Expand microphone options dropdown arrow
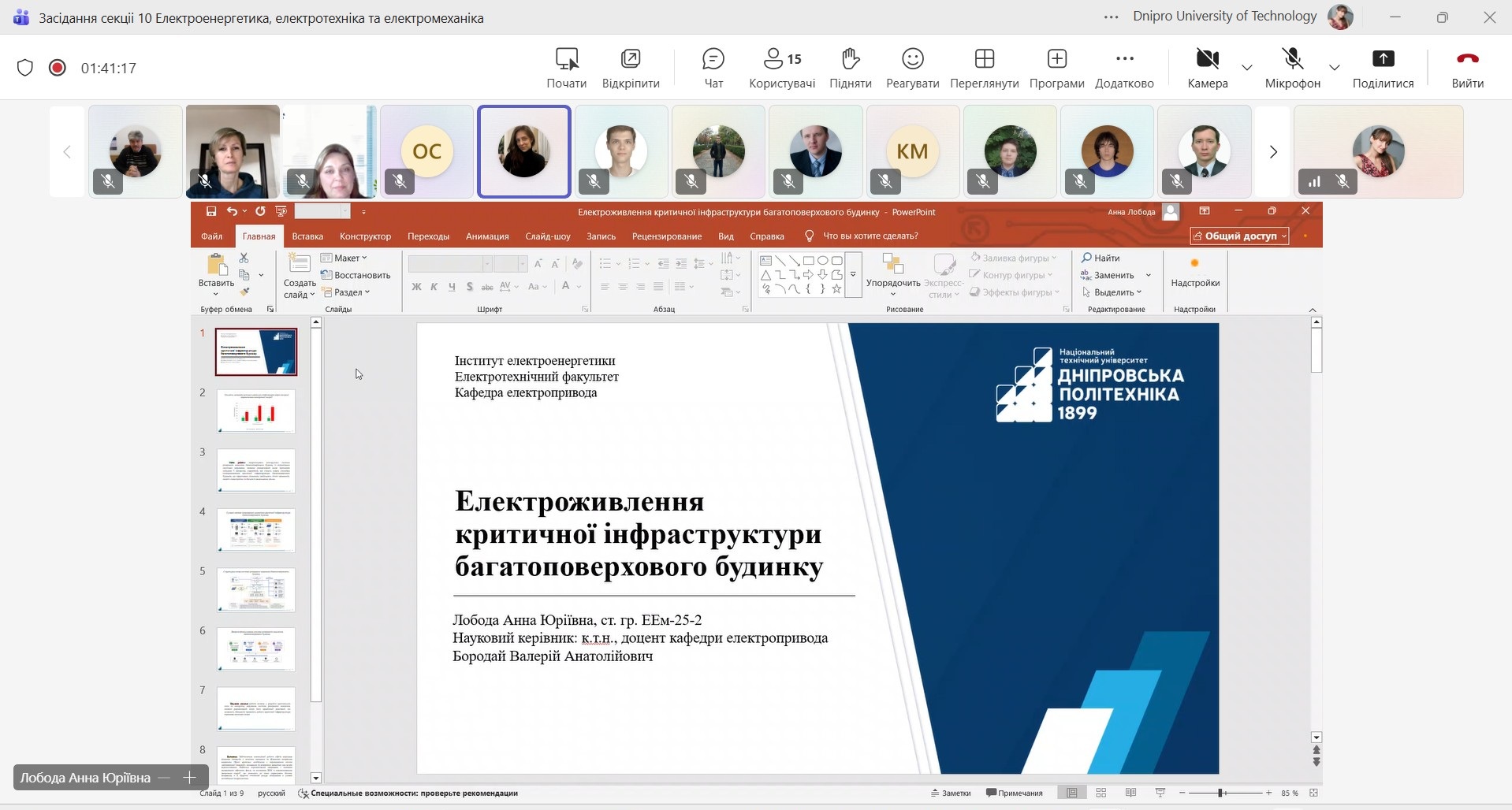The height and width of the screenshot is (810, 1512). 1335,68
